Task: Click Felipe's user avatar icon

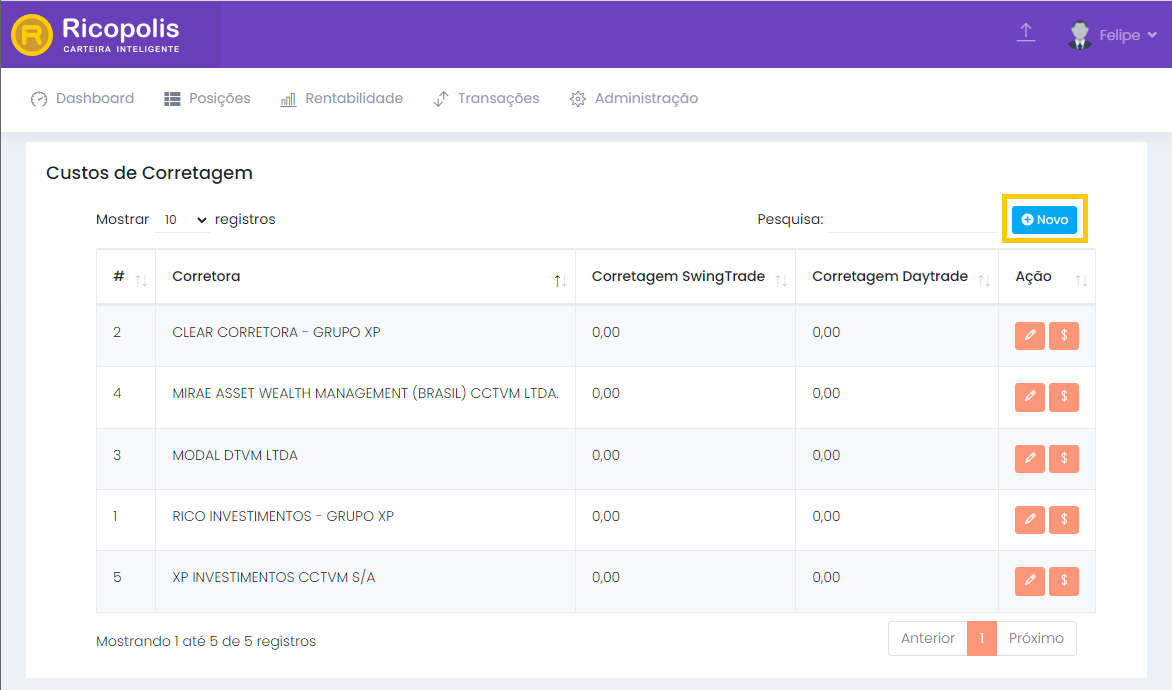Action: click(1079, 35)
